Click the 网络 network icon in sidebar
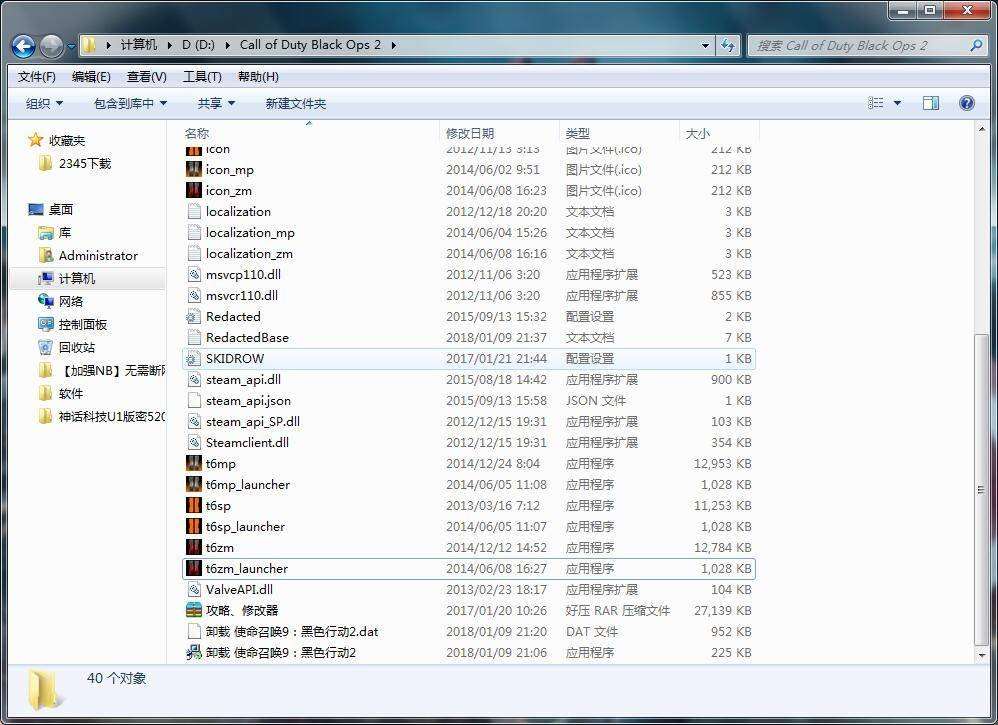 pyautogui.click(x=45, y=301)
